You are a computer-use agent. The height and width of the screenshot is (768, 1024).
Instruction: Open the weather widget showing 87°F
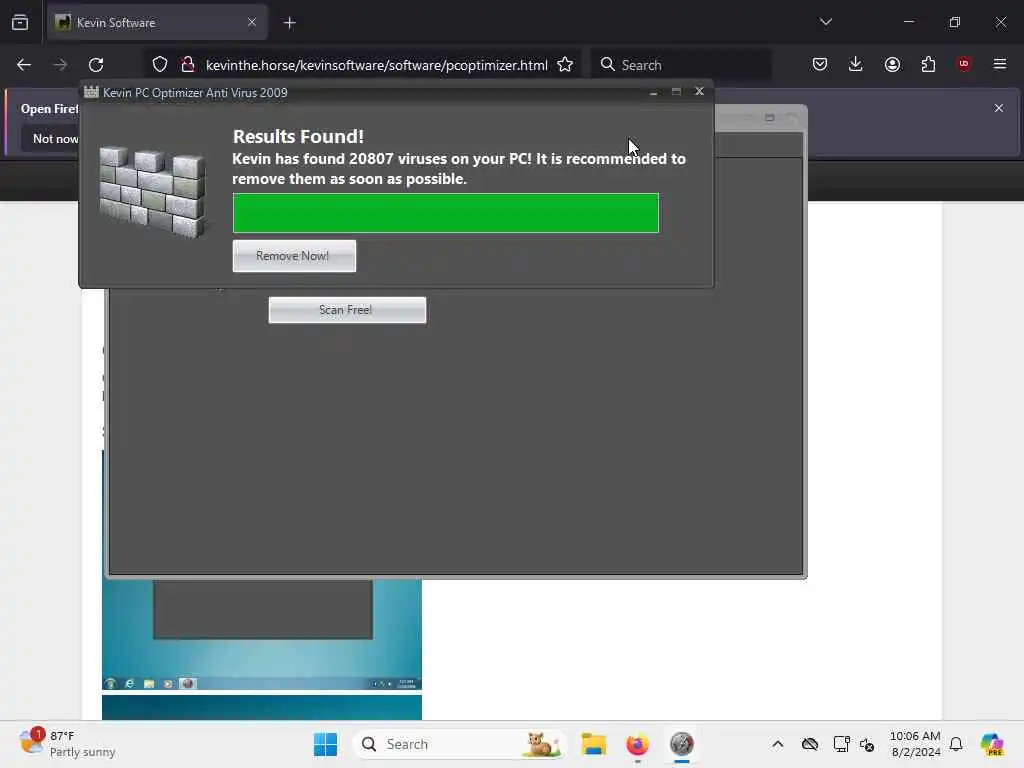67,744
